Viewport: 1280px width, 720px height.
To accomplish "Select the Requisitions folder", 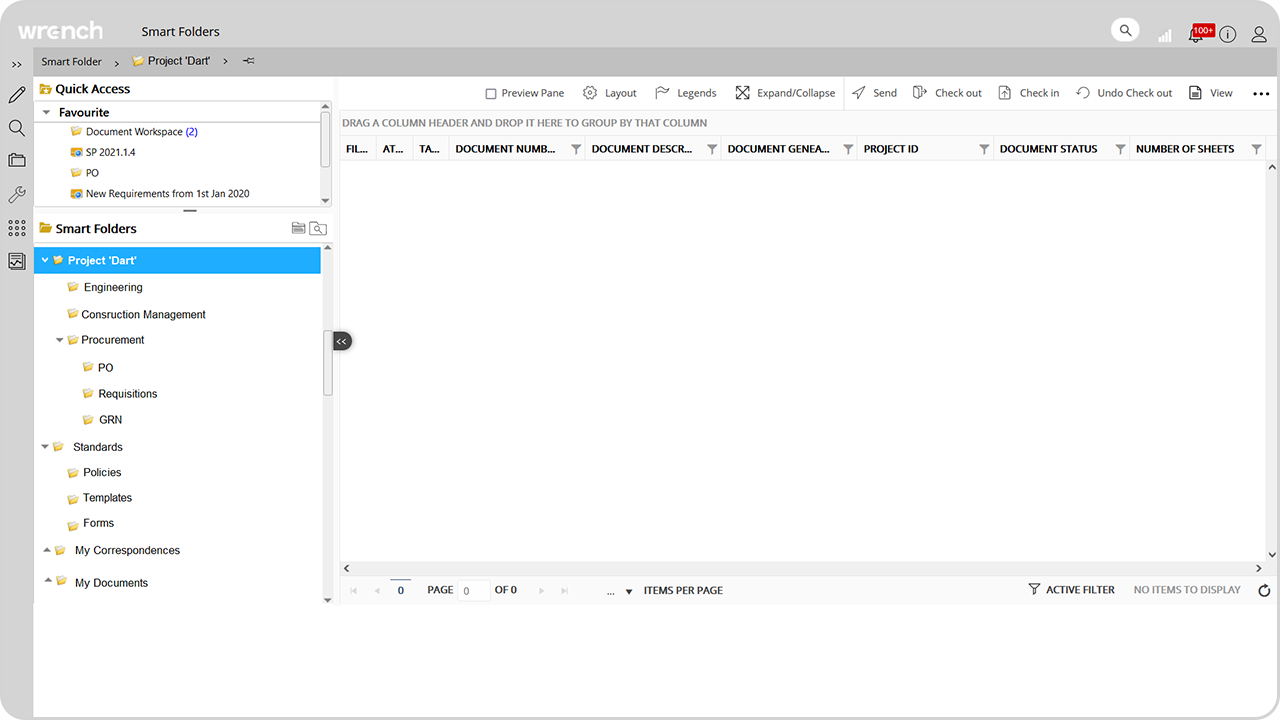I will (120, 394).
